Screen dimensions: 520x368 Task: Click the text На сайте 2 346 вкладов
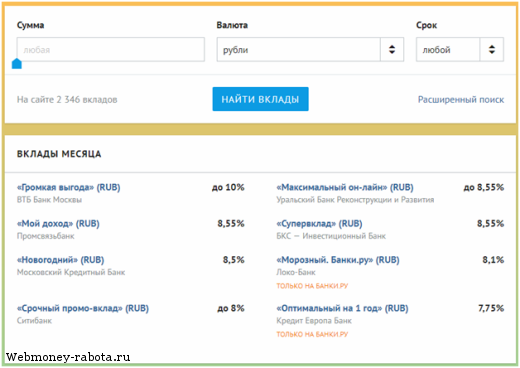[67, 99]
